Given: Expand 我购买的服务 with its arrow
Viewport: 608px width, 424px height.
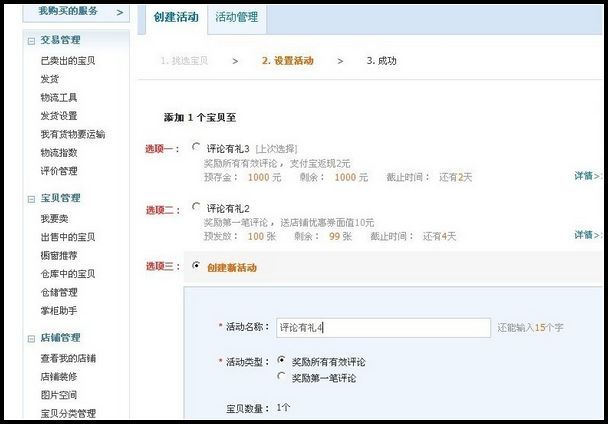Looking at the screenshot, I should coord(120,13).
